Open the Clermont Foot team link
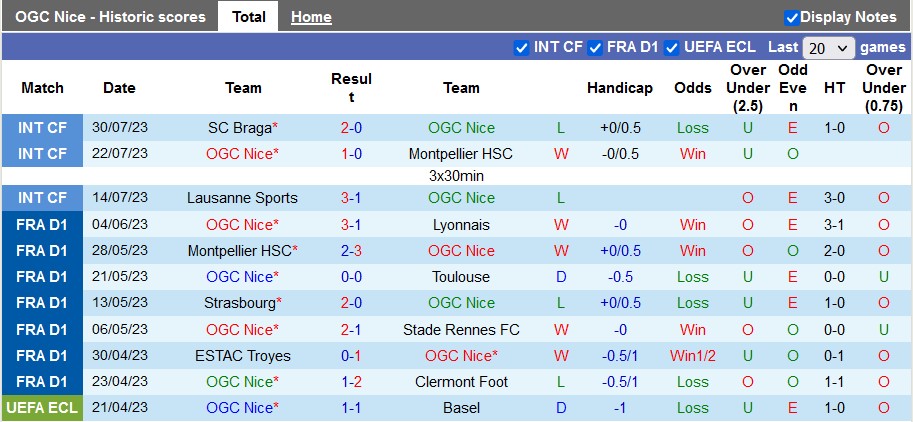 pos(461,382)
